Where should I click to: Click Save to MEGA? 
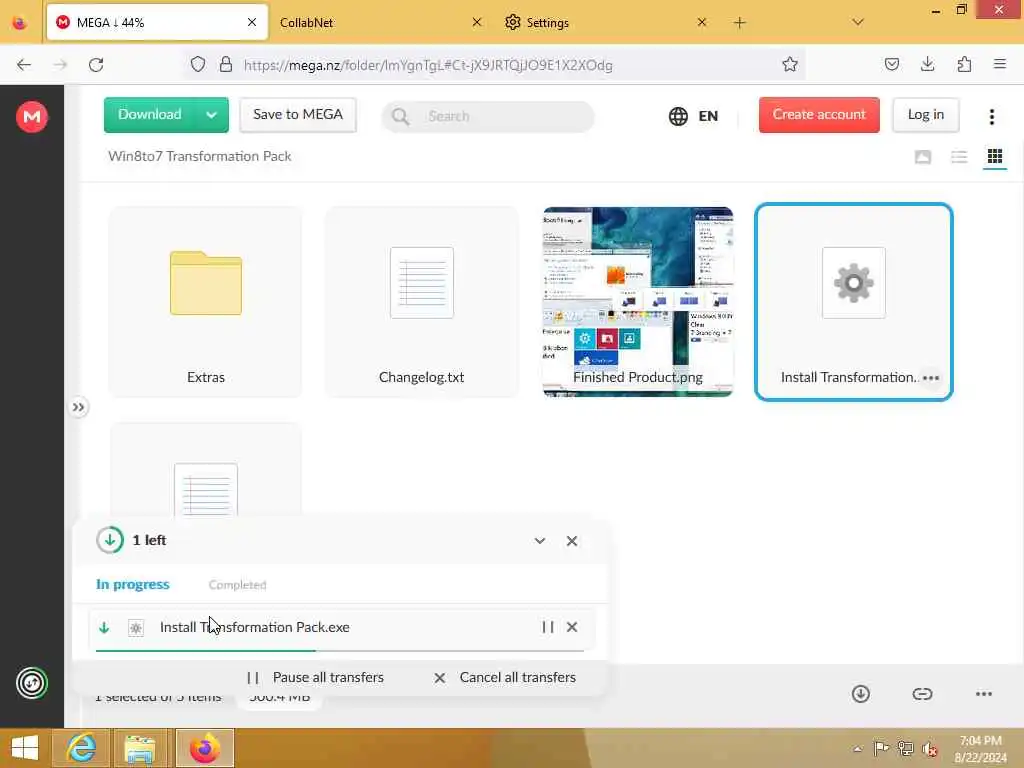[x=298, y=114]
